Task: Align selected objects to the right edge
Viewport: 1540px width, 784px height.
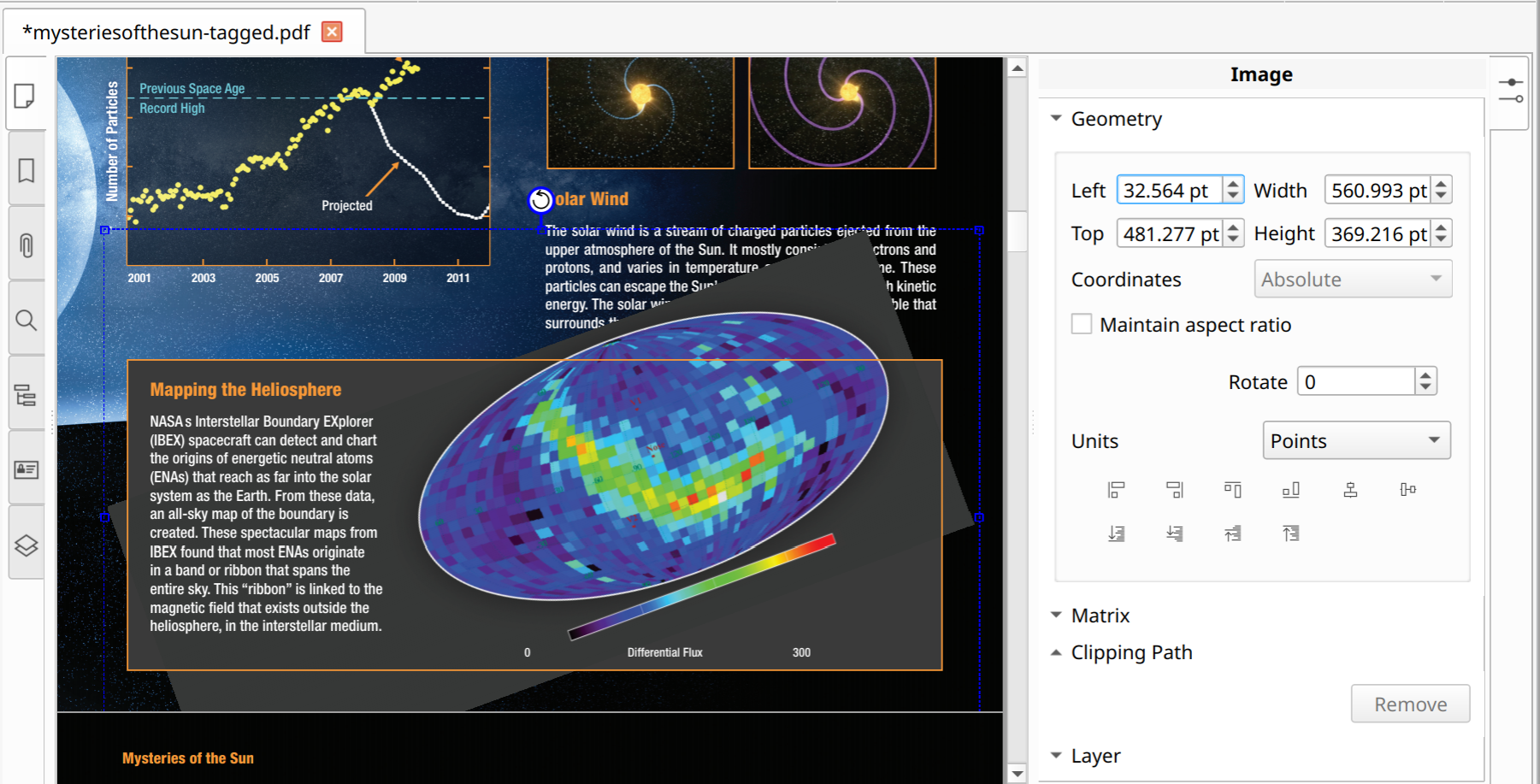Action: (1175, 490)
